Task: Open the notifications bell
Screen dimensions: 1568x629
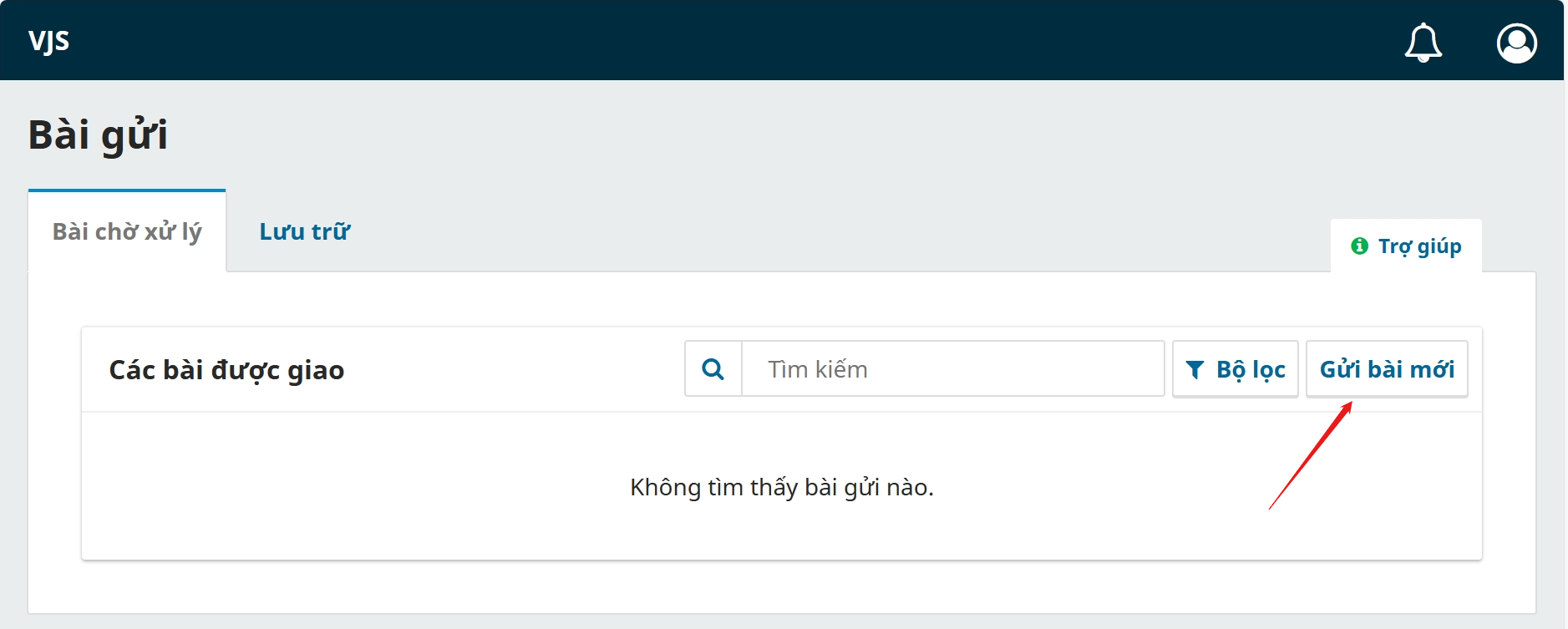Action: tap(1423, 43)
